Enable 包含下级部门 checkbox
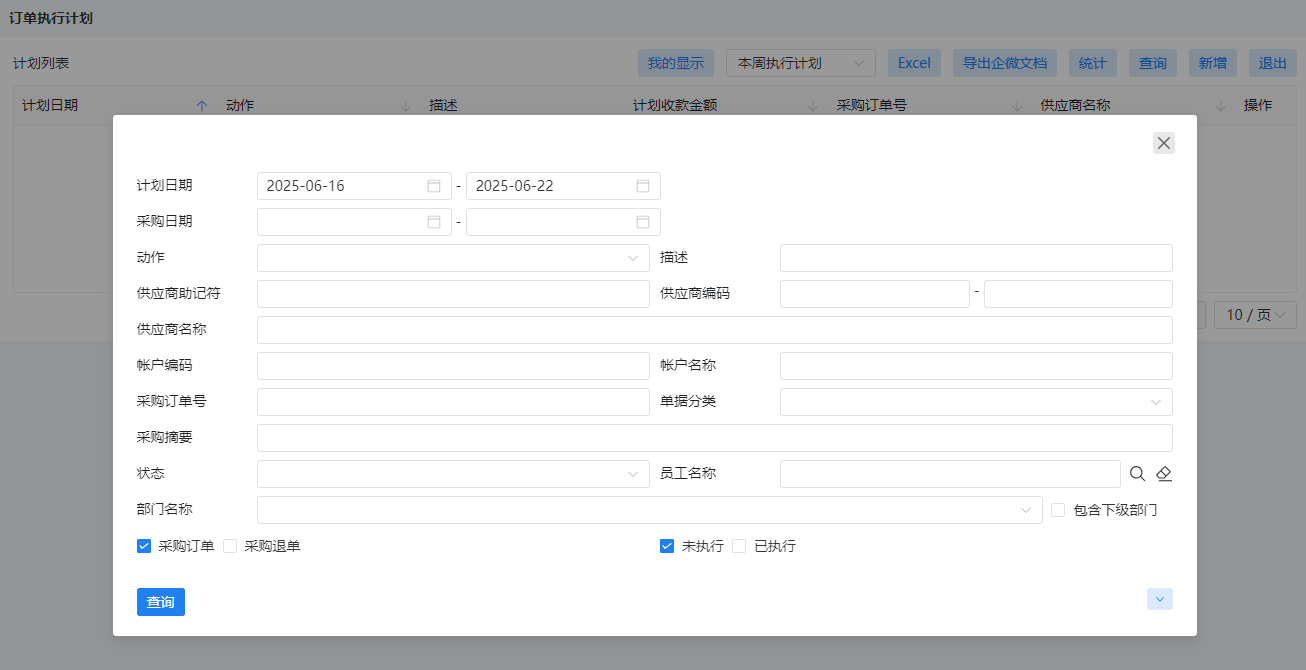 point(1058,510)
